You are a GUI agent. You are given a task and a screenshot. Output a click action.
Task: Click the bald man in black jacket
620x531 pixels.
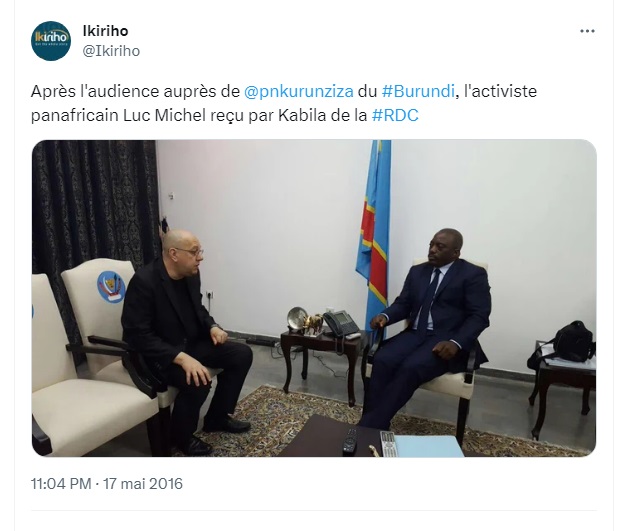tap(186, 336)
